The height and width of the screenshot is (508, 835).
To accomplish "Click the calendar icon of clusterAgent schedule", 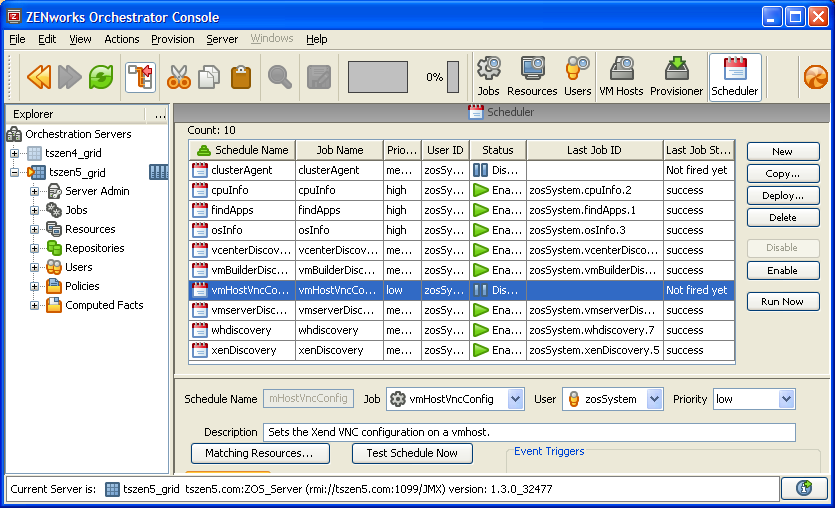I will click(200, 170).
